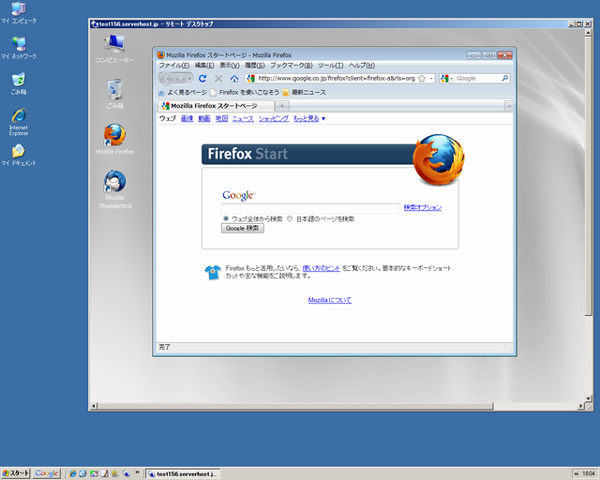
Task: Open 履歴(S) menu in Firefox
Action: 255,65
